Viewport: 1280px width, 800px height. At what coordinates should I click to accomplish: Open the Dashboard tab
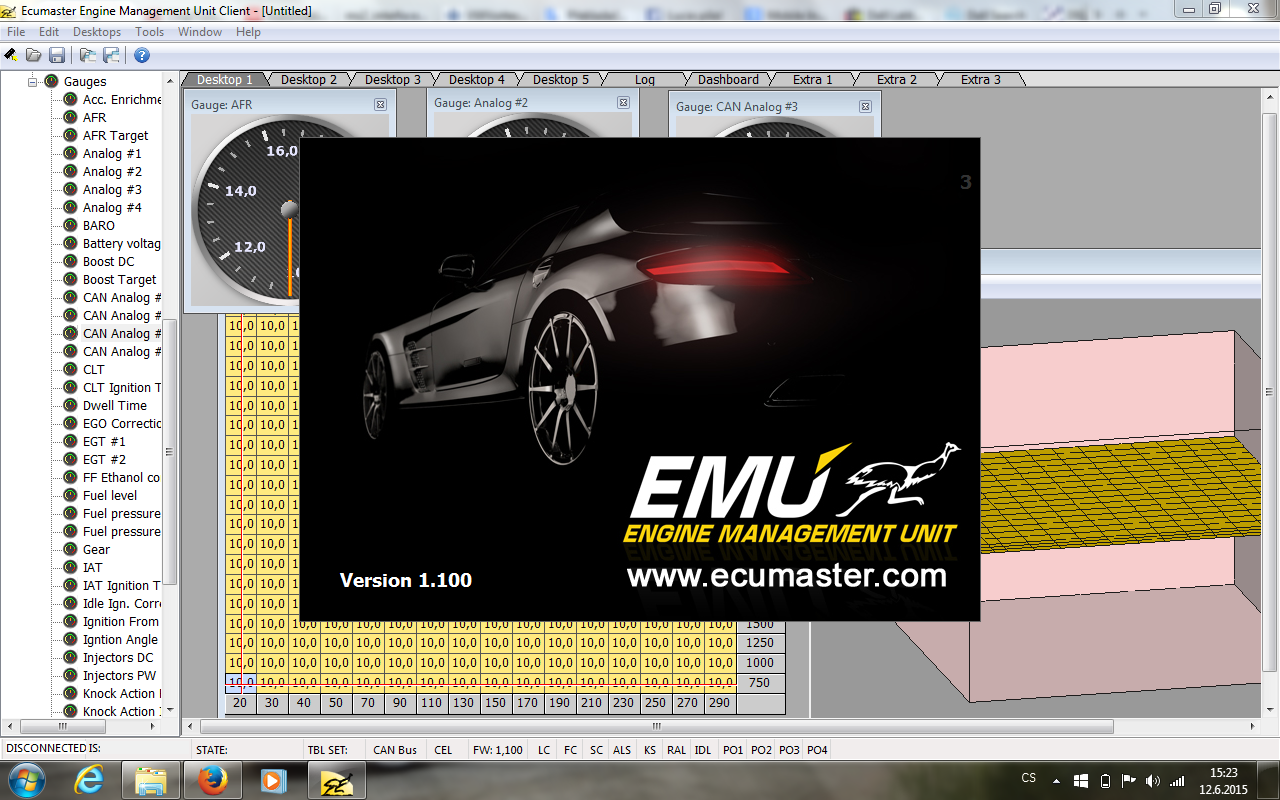pos(728,80)
